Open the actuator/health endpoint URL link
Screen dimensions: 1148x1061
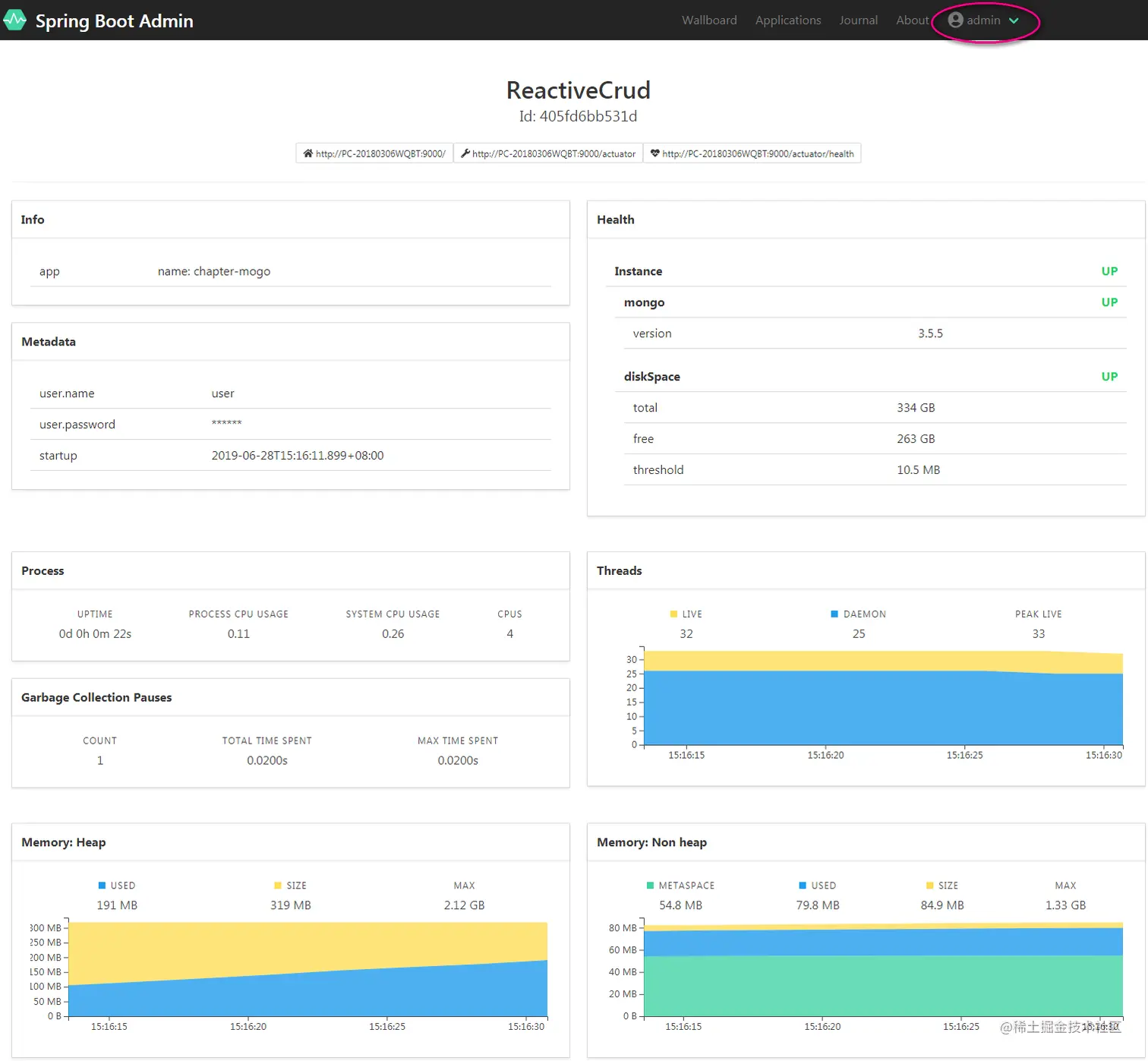(x=758, y=153)
